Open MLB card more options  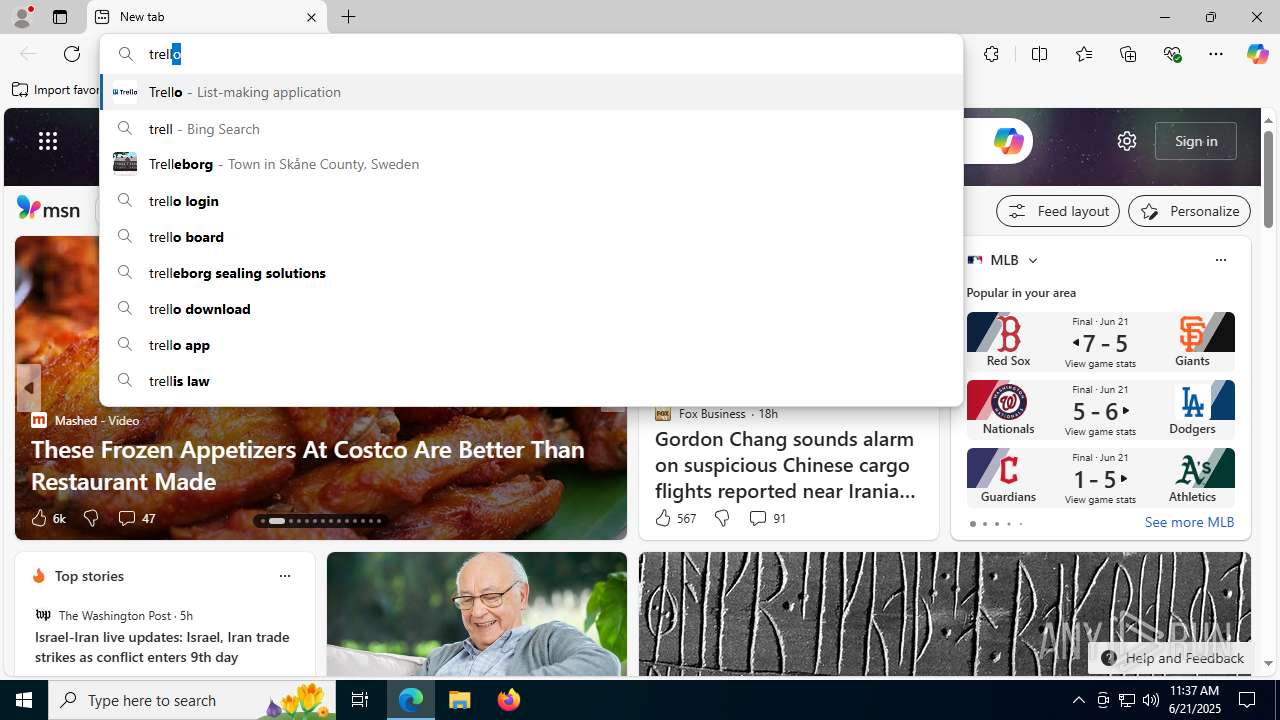tap(1220, 260)
